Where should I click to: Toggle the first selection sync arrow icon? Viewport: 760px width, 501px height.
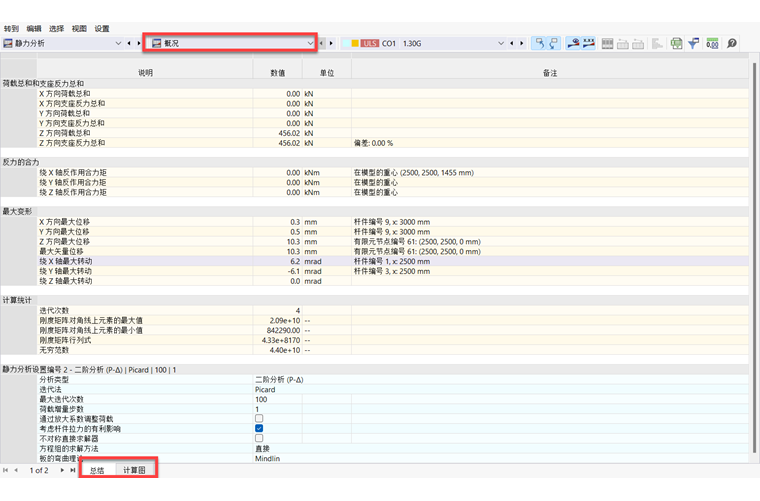tap(539, 43)
